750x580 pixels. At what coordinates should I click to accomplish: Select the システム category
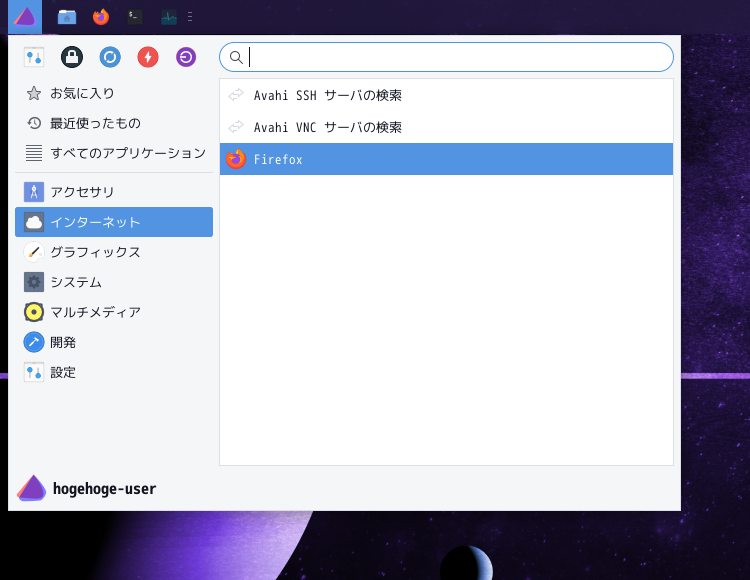coord(114,282)
